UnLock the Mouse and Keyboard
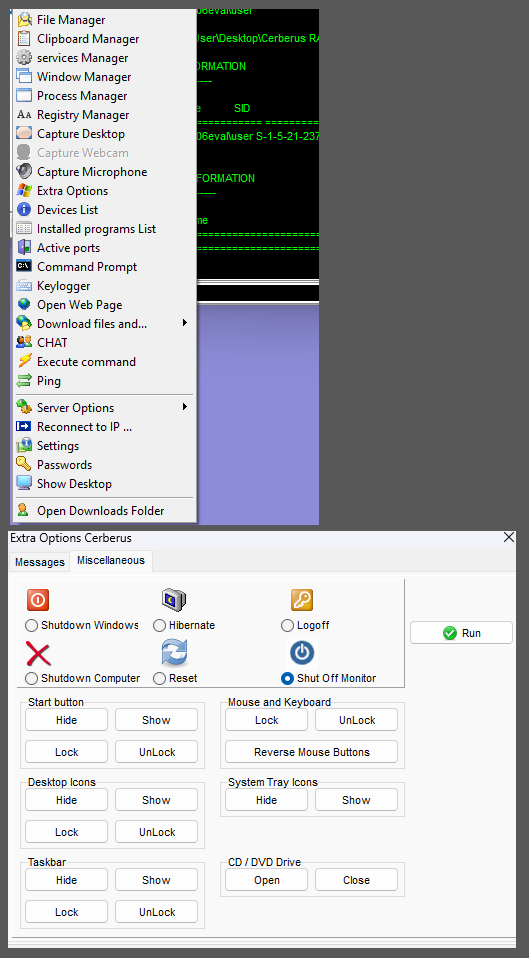The image size is (529, 958). [356, 720]
